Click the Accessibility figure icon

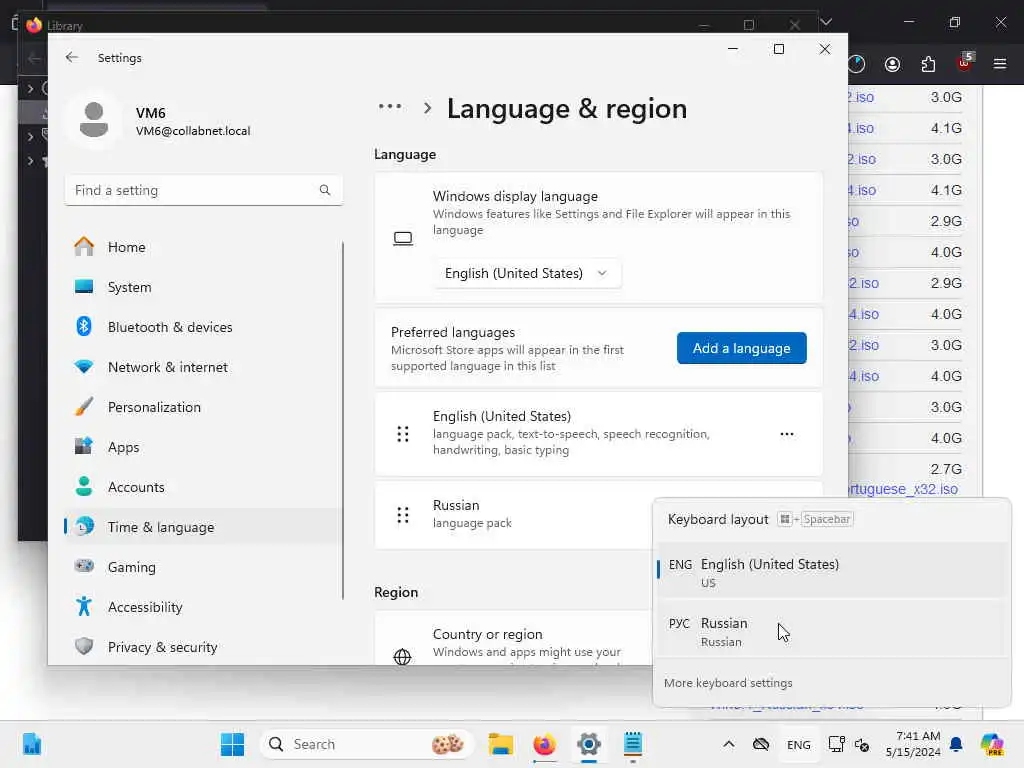tap(84, 607)
